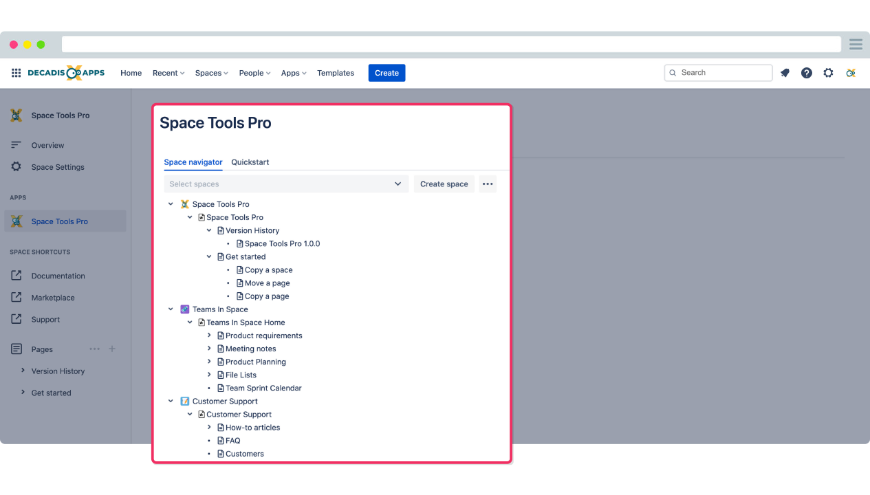Image resolution: width=870 pixels, height=495 pixels.
Task: Click the Overview icon in sidebar
Action: 16,145
